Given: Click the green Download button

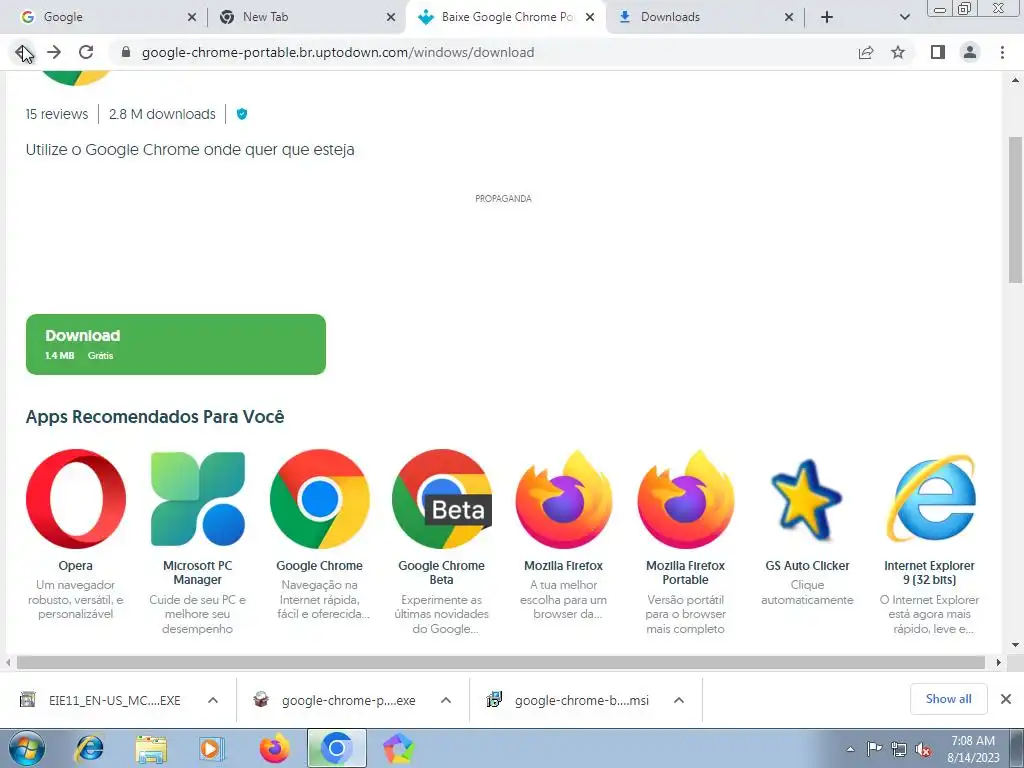Looking at the screenshot, I should click(x=176, y=344).
